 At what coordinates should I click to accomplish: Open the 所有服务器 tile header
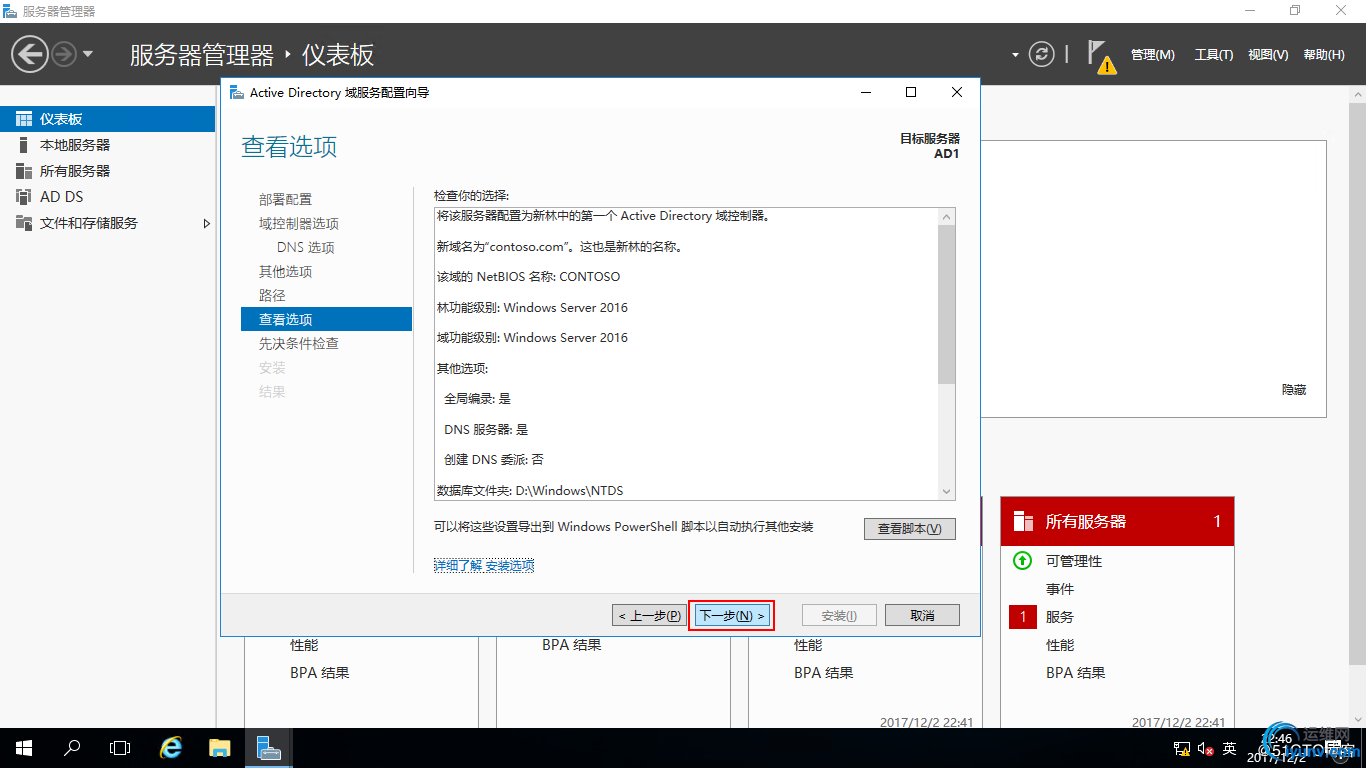(x=1117, y=521)
